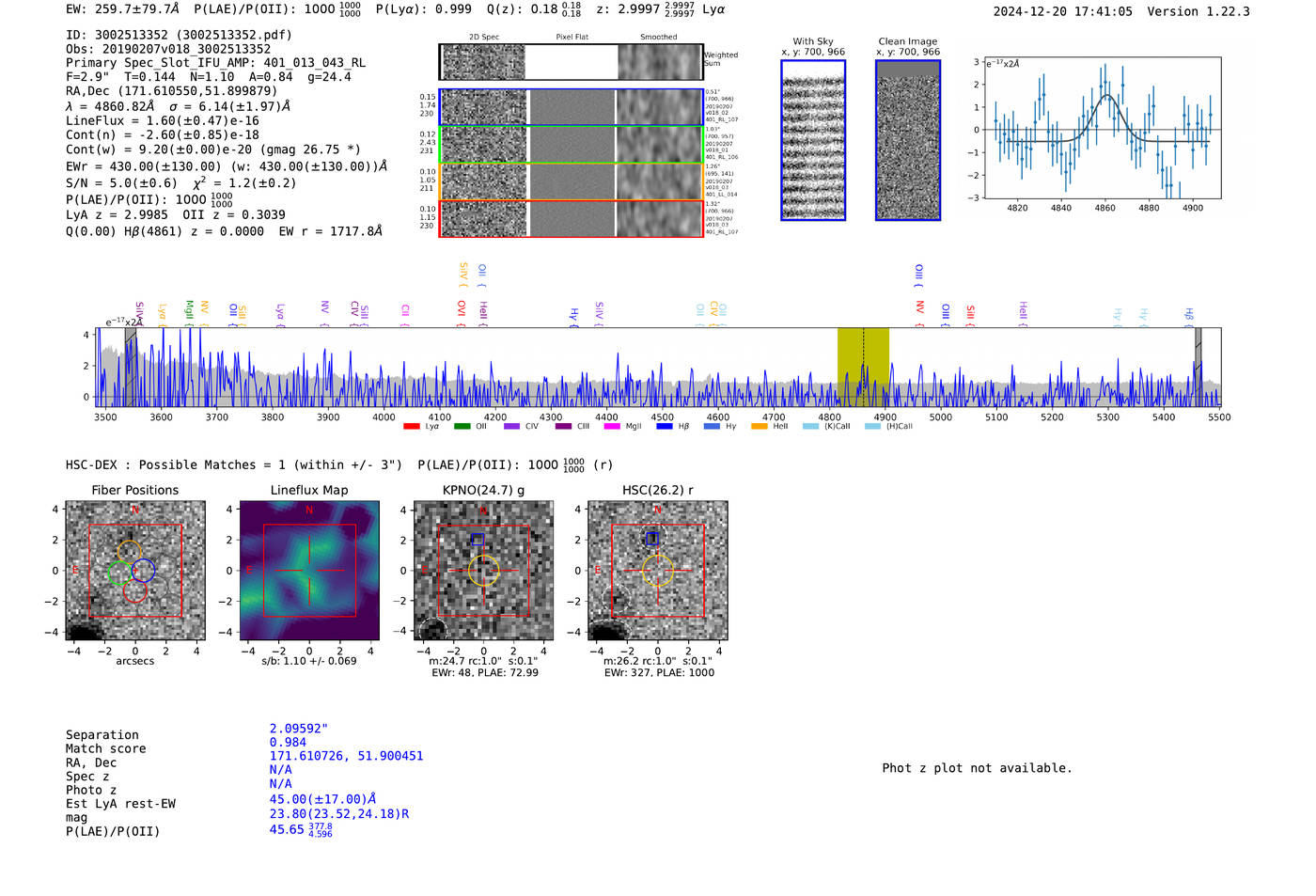The width and height of the screenshot is (1316, 896).
Task: Click the blue square marker in HSC image
Action: pos(652,538)
